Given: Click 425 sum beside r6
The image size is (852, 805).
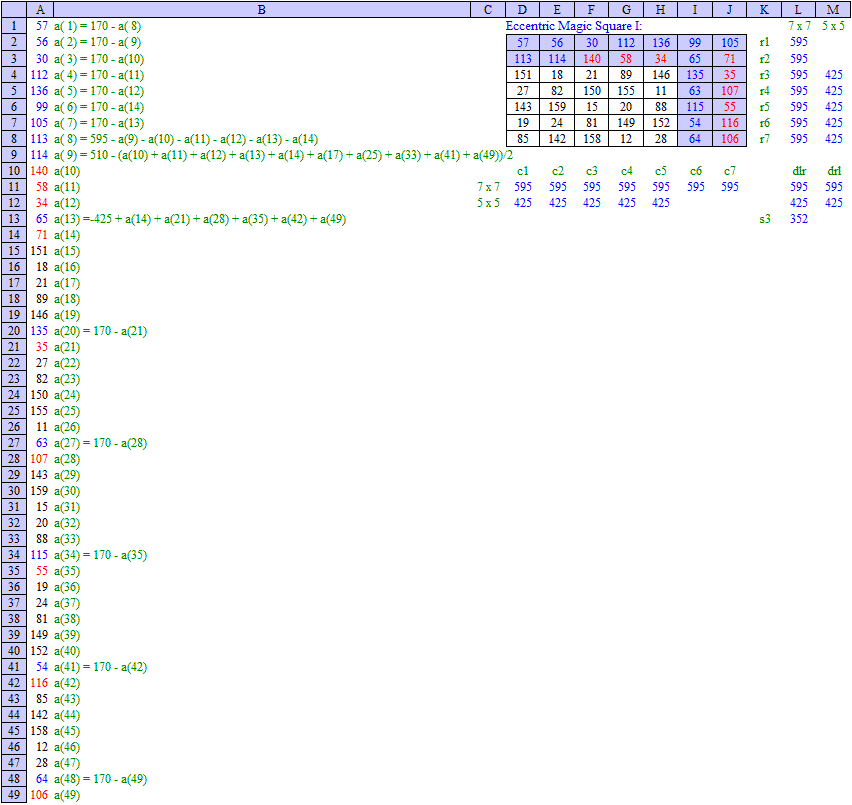Looking at the screenshot, I should coord(834,123).
